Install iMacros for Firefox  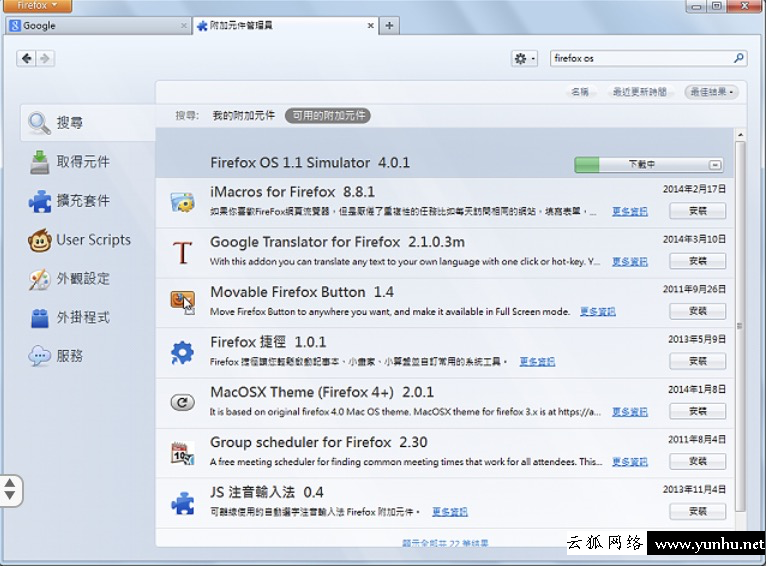click(x=697, y=211)
